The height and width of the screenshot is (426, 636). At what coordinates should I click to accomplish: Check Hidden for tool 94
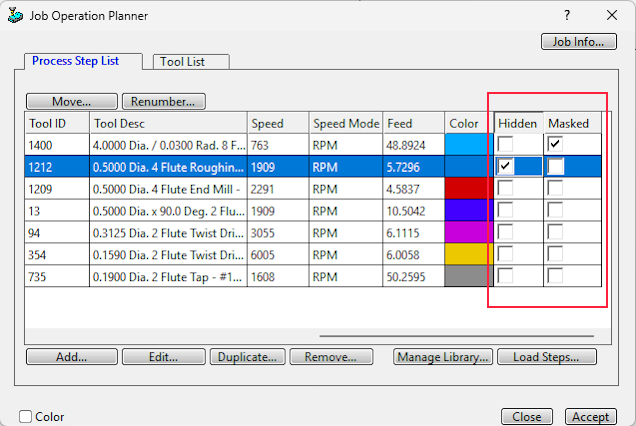point(505,232)
